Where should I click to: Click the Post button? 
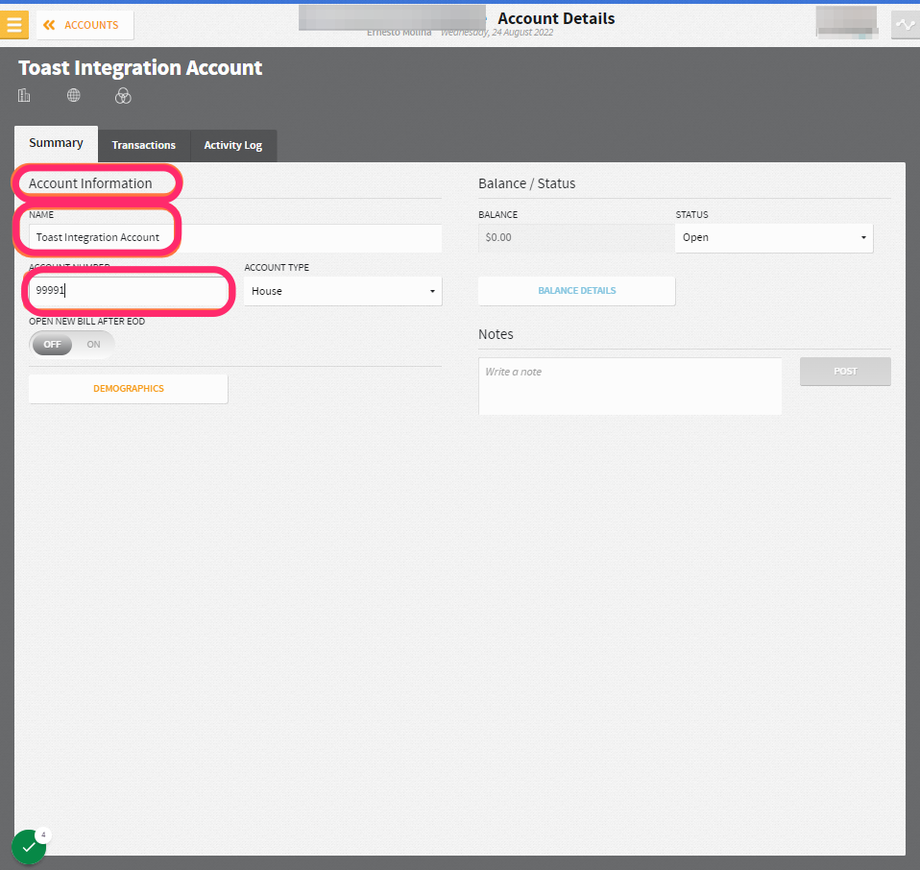tap(845, 371)
